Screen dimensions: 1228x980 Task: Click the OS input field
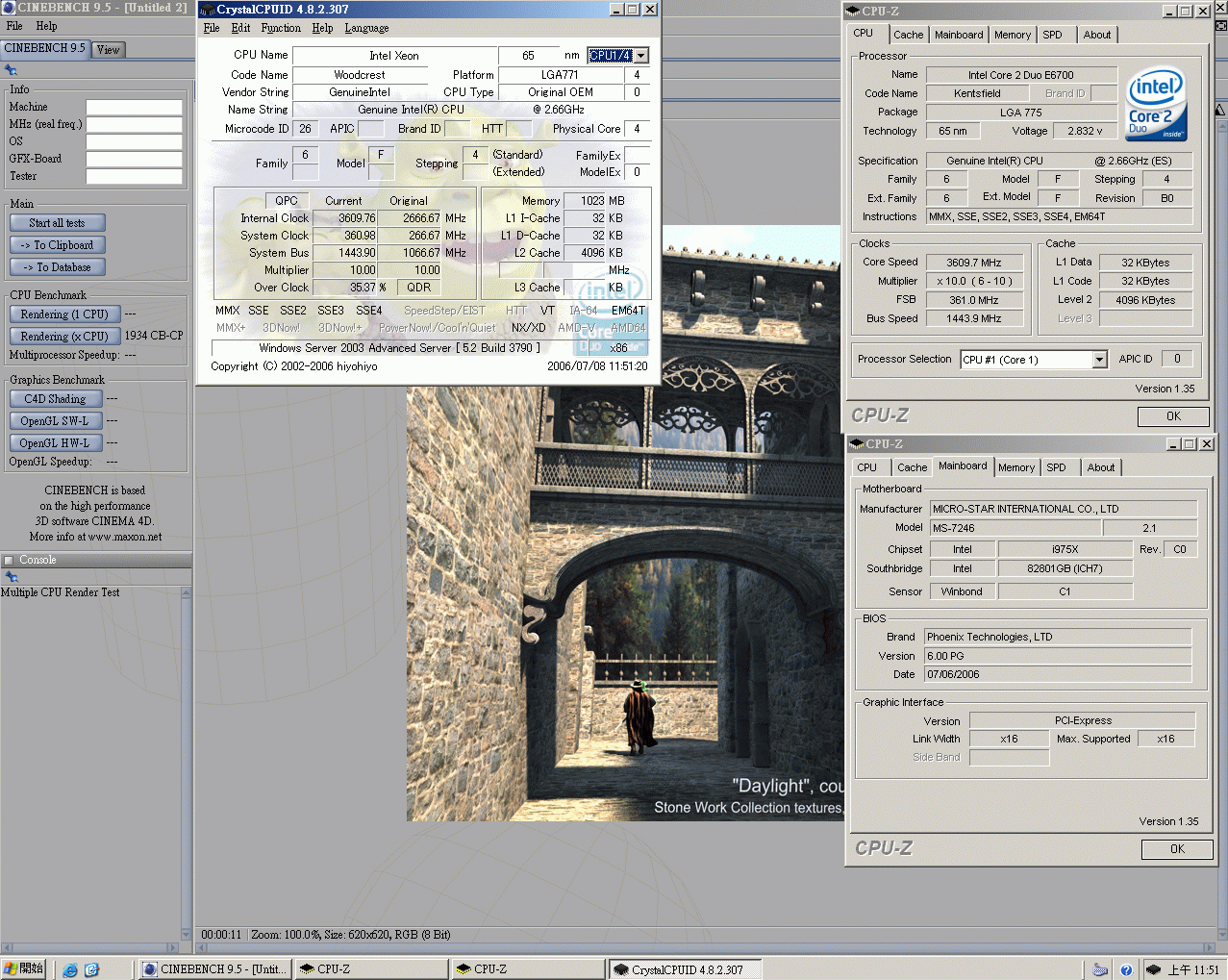click(135, 142)
